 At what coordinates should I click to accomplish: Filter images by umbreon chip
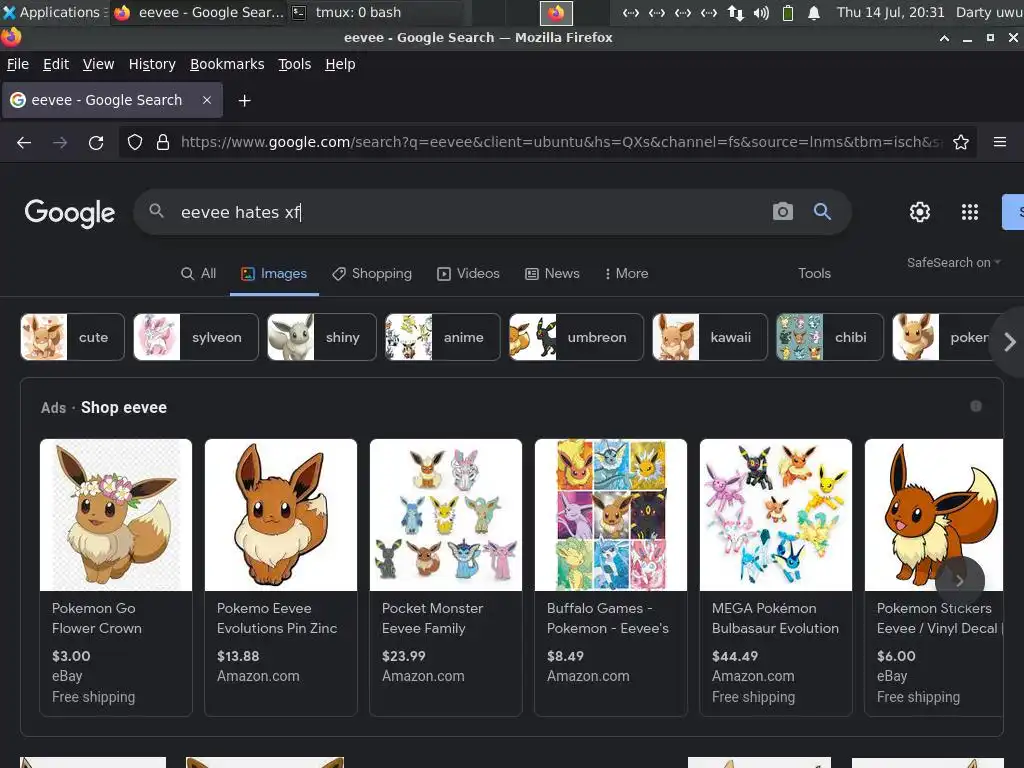pos(576,337)
